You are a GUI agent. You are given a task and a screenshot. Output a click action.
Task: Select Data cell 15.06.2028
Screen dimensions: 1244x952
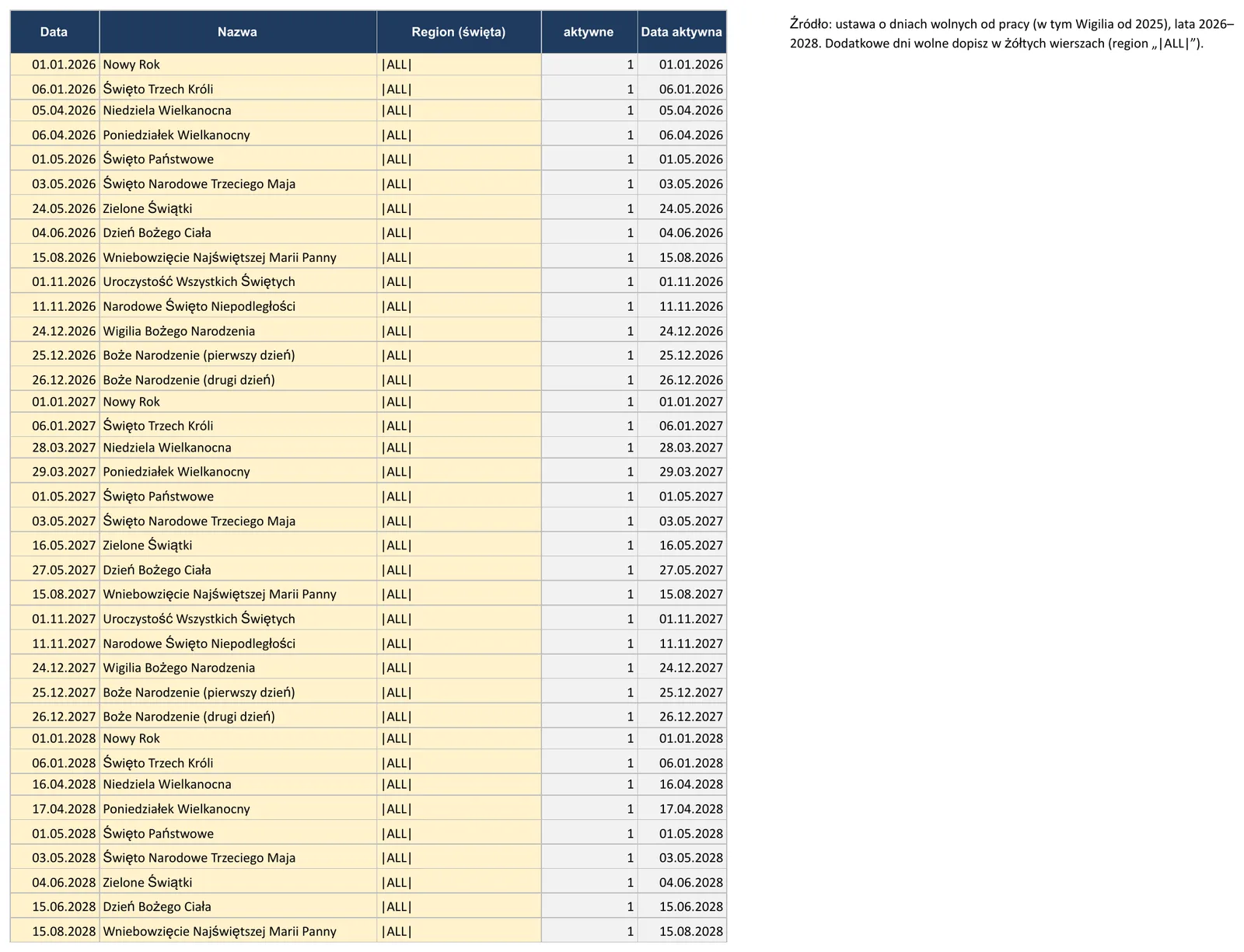(x=54, y=906)
